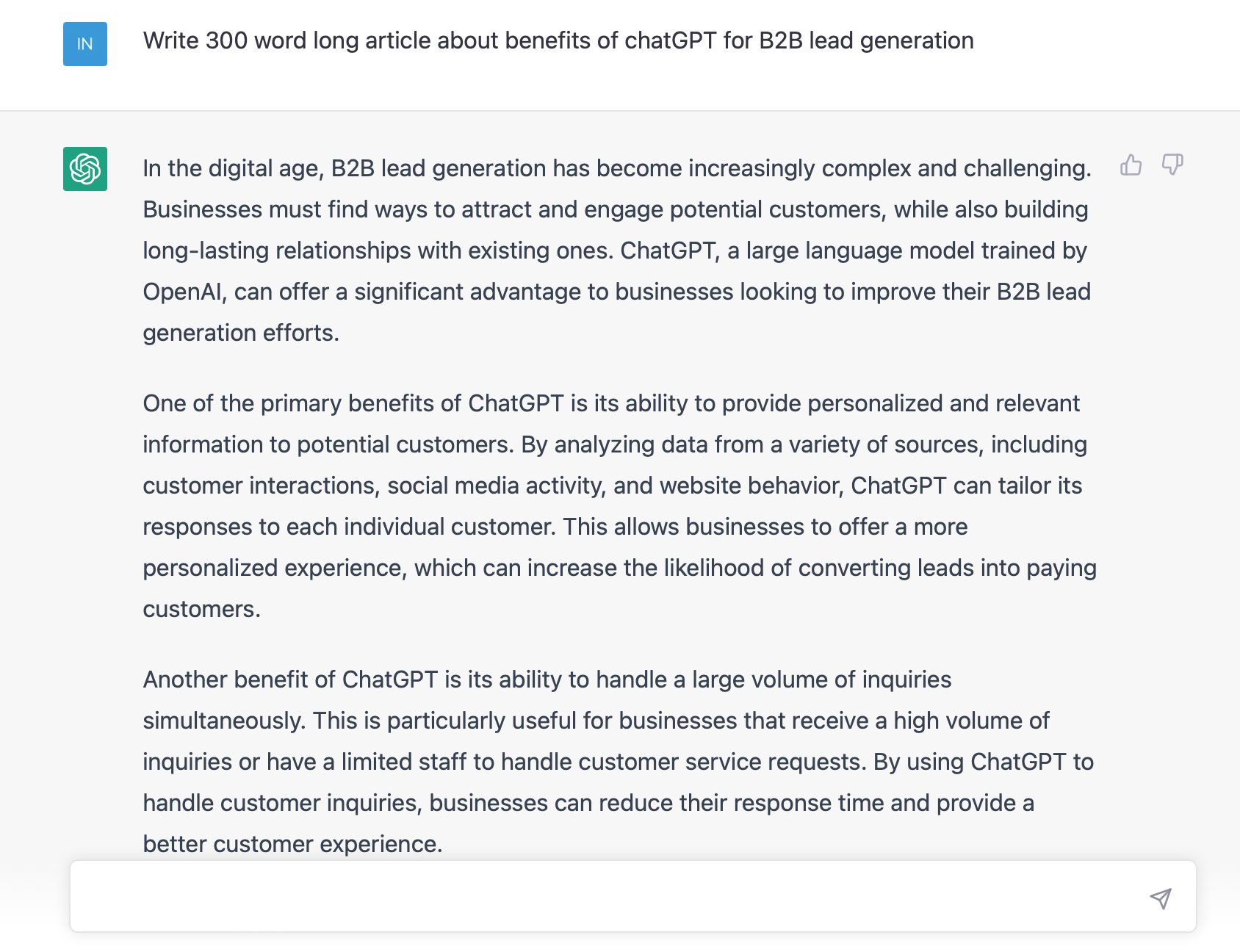Click the thumbs down icon on the response

coord(1172,165)
